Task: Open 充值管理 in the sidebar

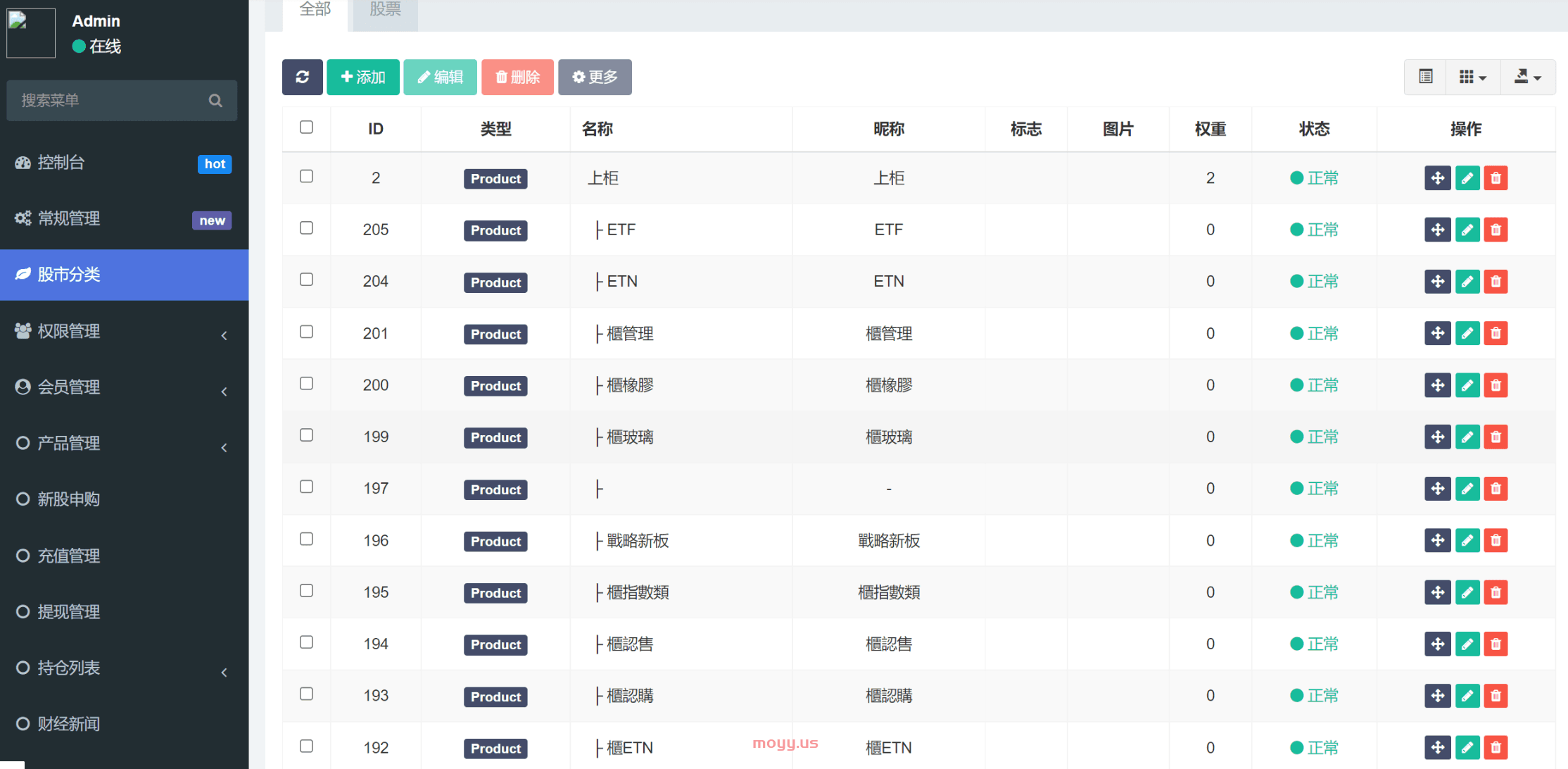Action: 124,556
